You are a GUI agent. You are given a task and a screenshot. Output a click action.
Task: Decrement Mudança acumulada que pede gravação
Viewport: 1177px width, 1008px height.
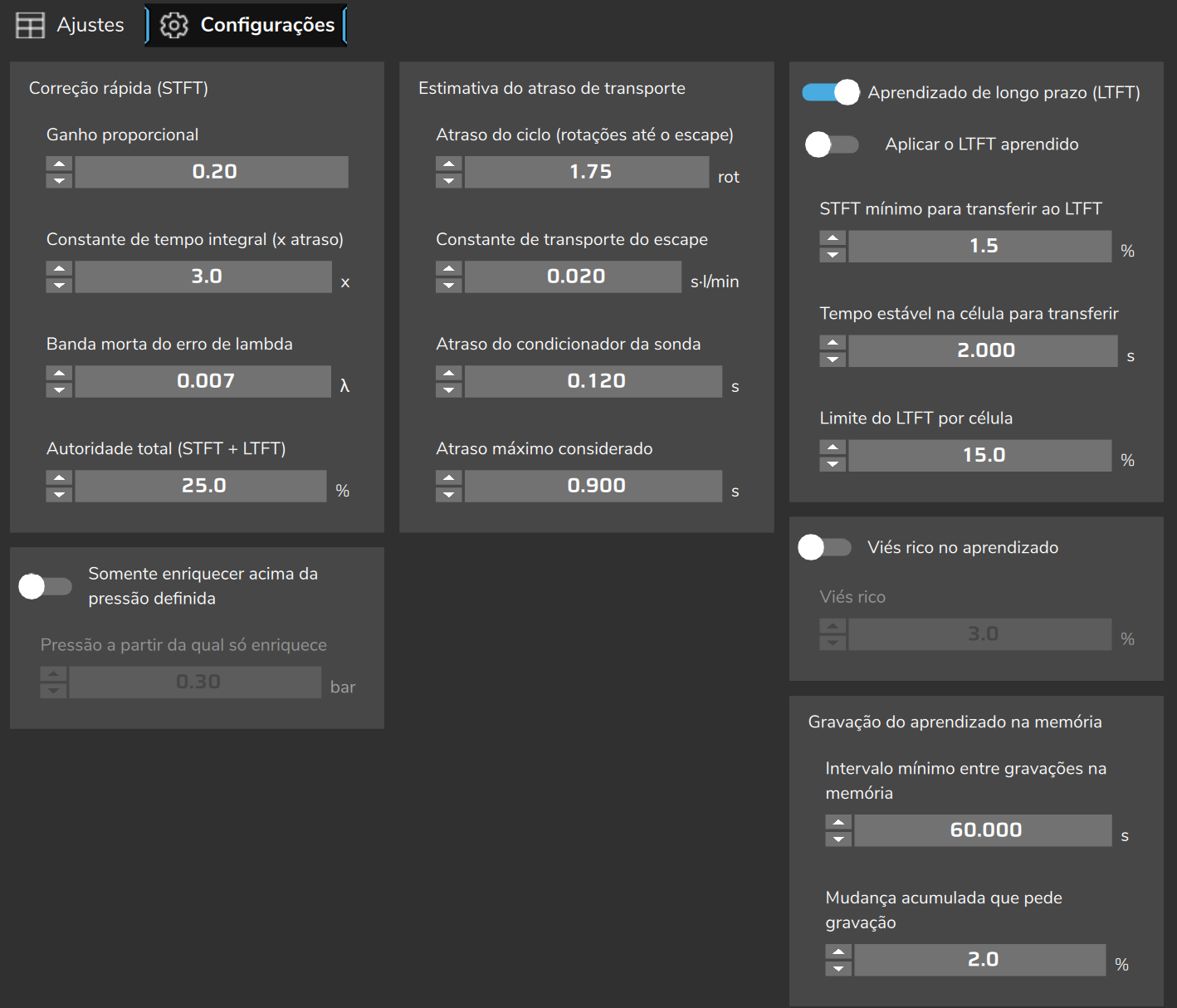(838, 968)
